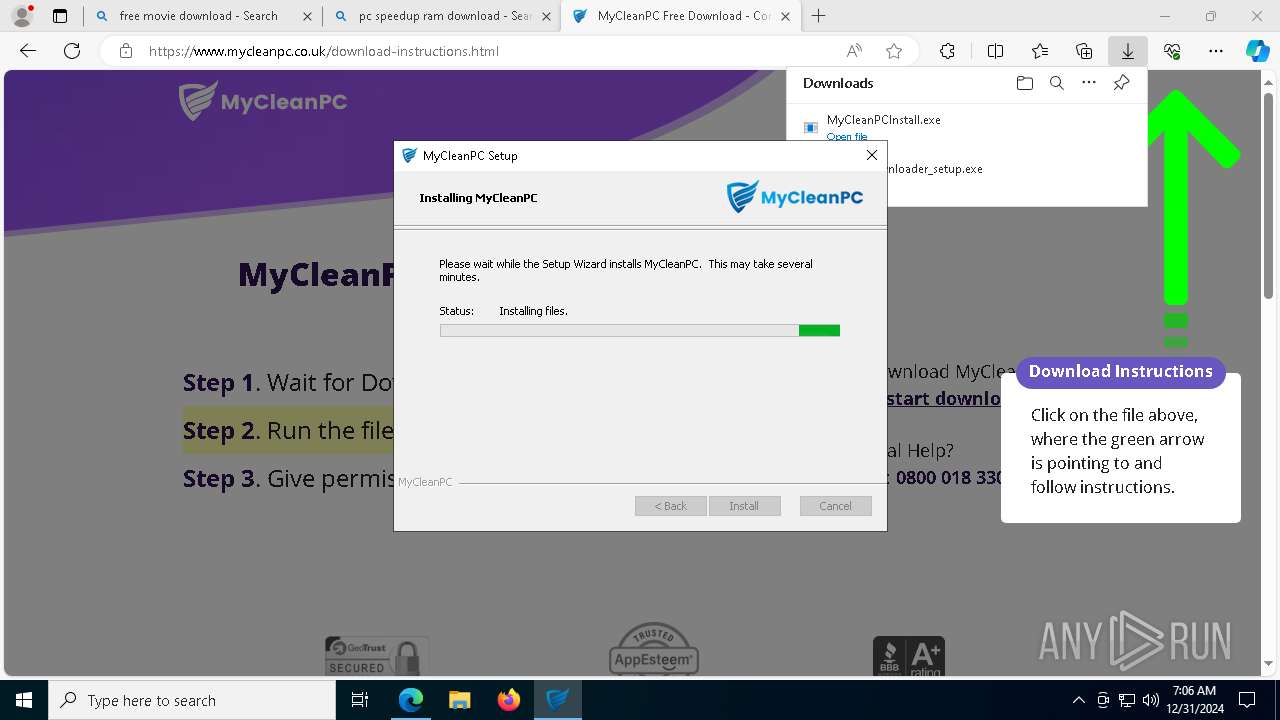Select the MyCleanPC Free Download tab
Screen dimensions: 1280x720
(683, 16)
